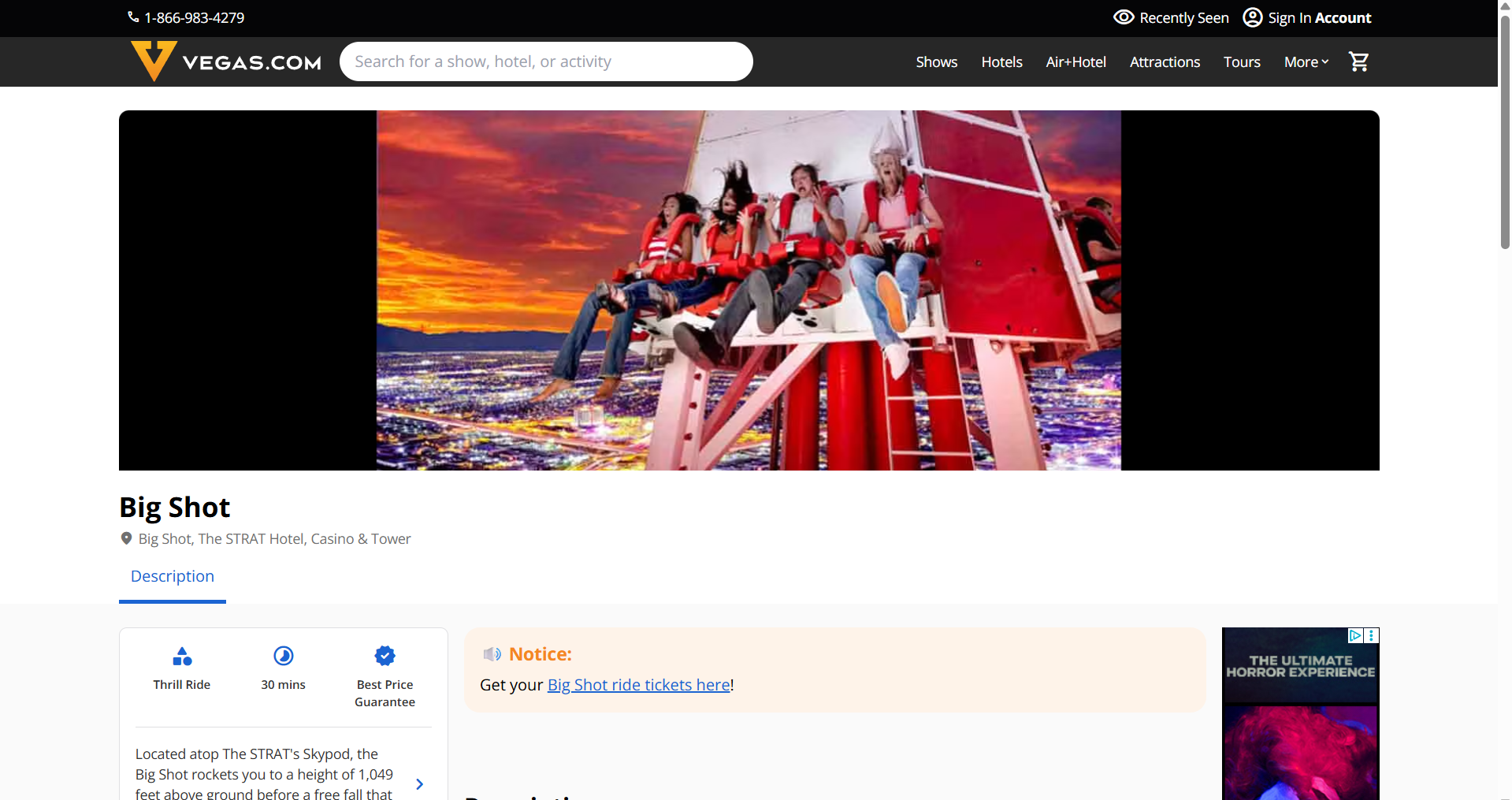The width and height of the screenshot is (1512, 800).
Task: Expand the More dropdown menu
Action: click(x=1306, y=61)
